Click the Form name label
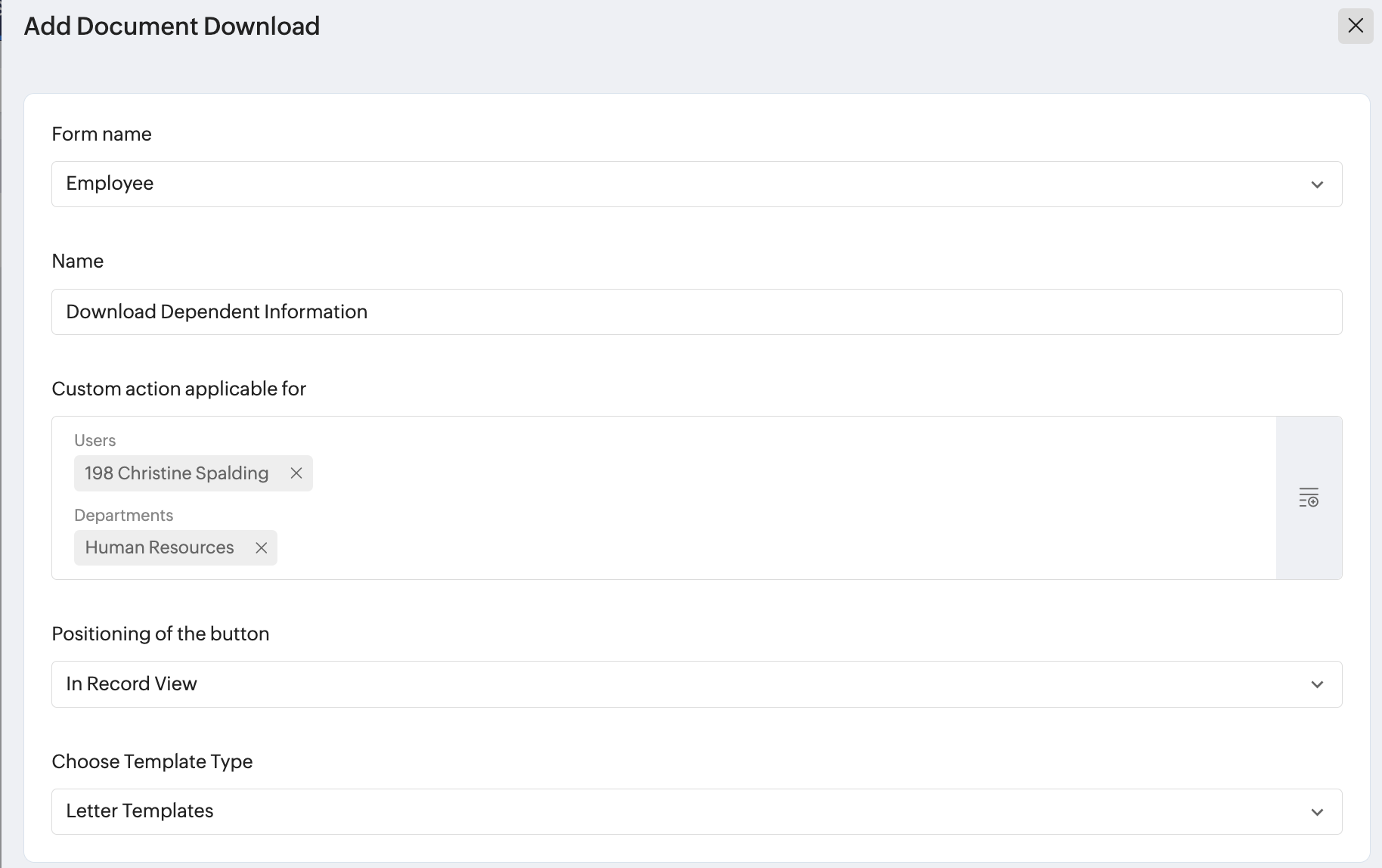The image size is (1382, 868). pyautogui.click(x=101, y=135)
